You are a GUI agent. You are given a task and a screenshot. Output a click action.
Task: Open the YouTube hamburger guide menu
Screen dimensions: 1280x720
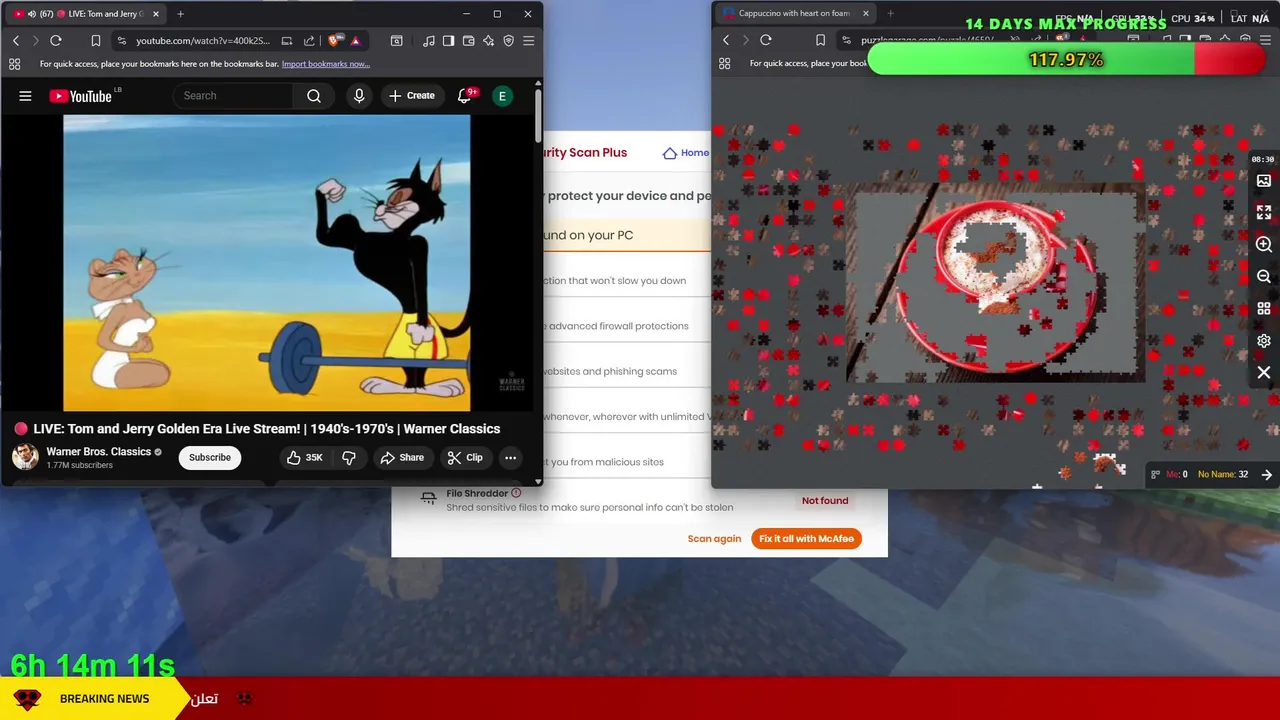25,96
